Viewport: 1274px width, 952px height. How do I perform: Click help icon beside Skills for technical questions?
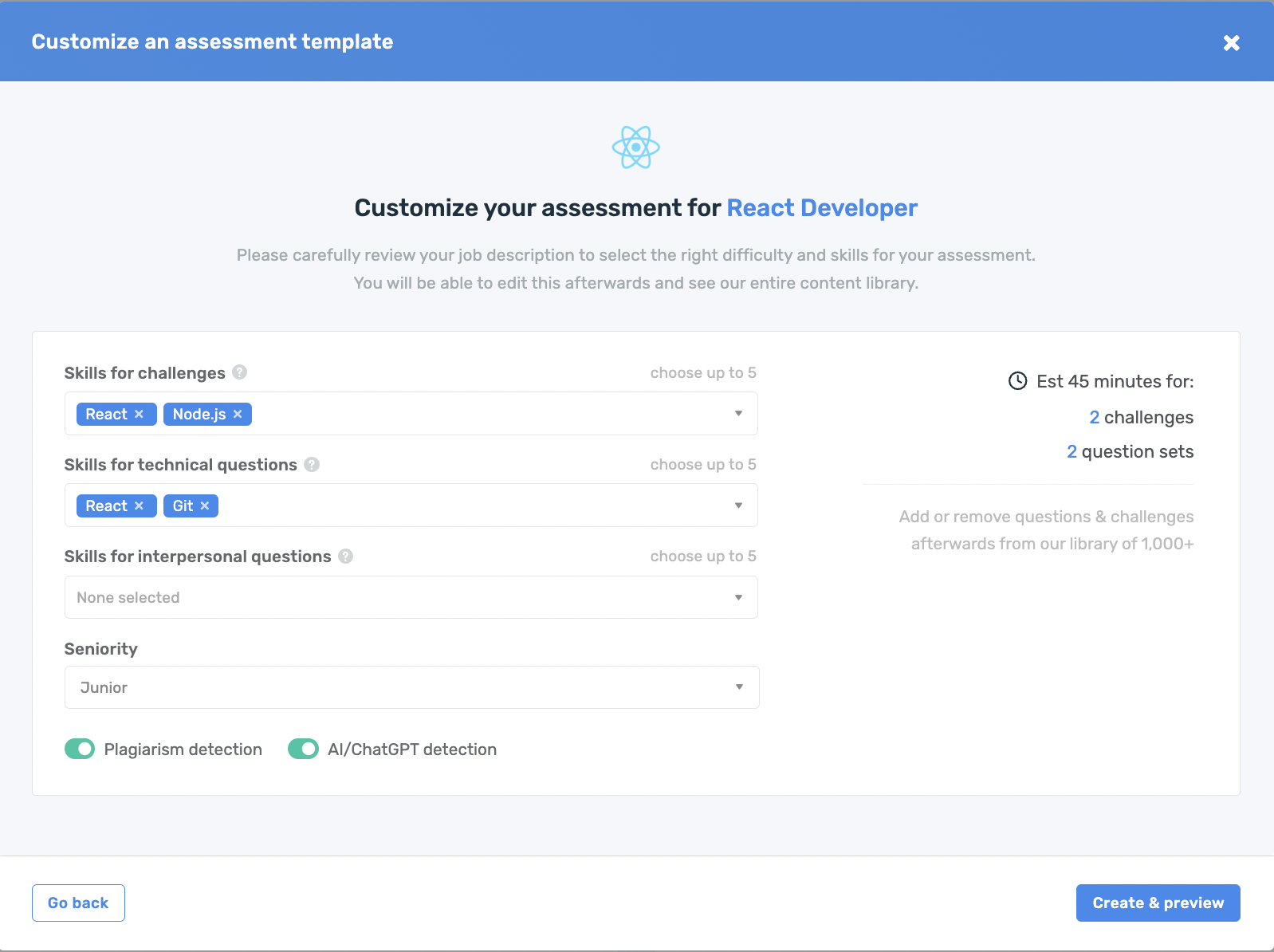pyautogui.click(x=312, y=464)
